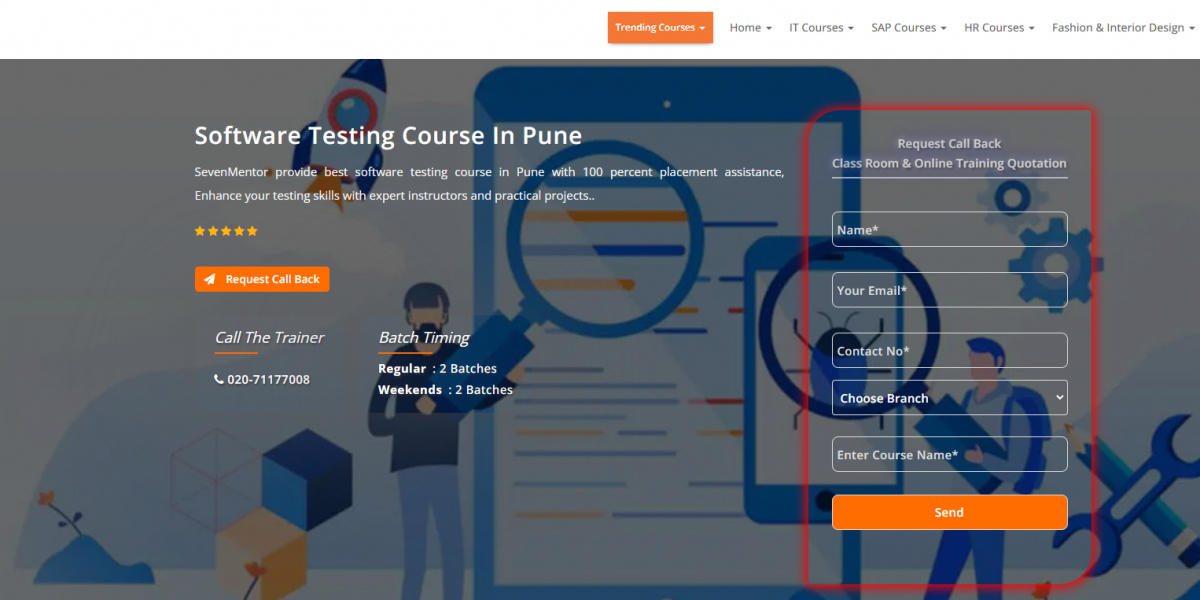The height and width of the screenshot is (600, 1200).
Task: Click the fifth yellow rating star
Action: click(252, 231)
